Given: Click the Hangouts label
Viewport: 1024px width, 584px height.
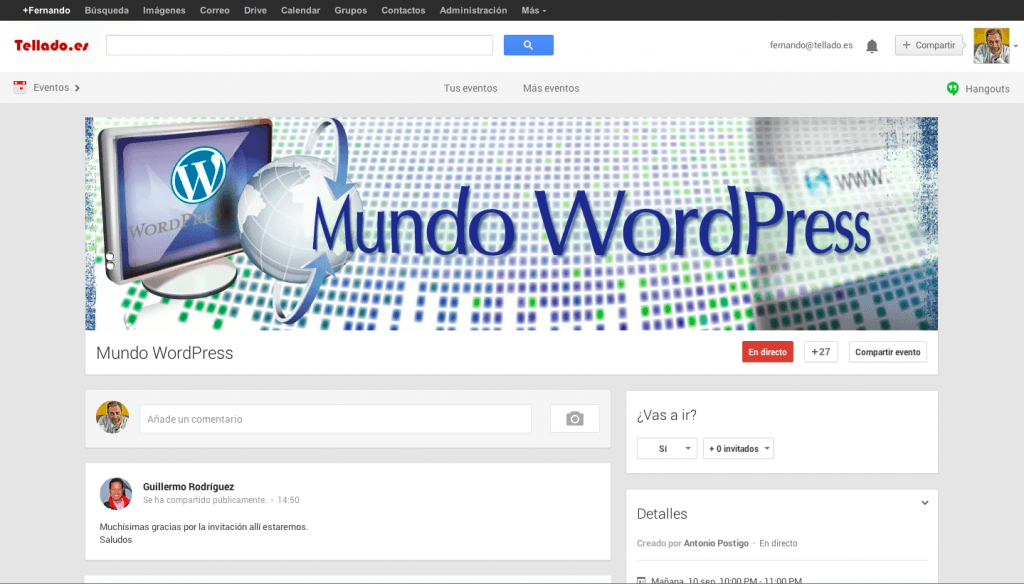Looking at the screenshot, I should pyautogui.click(x=987, y=89).
